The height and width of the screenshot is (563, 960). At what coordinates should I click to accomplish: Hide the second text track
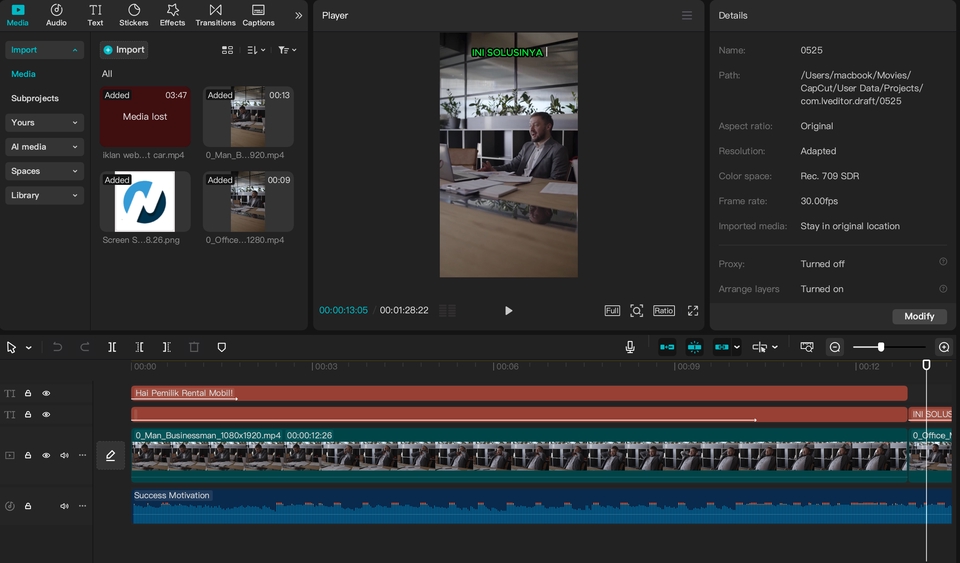(x=46, y=414)
